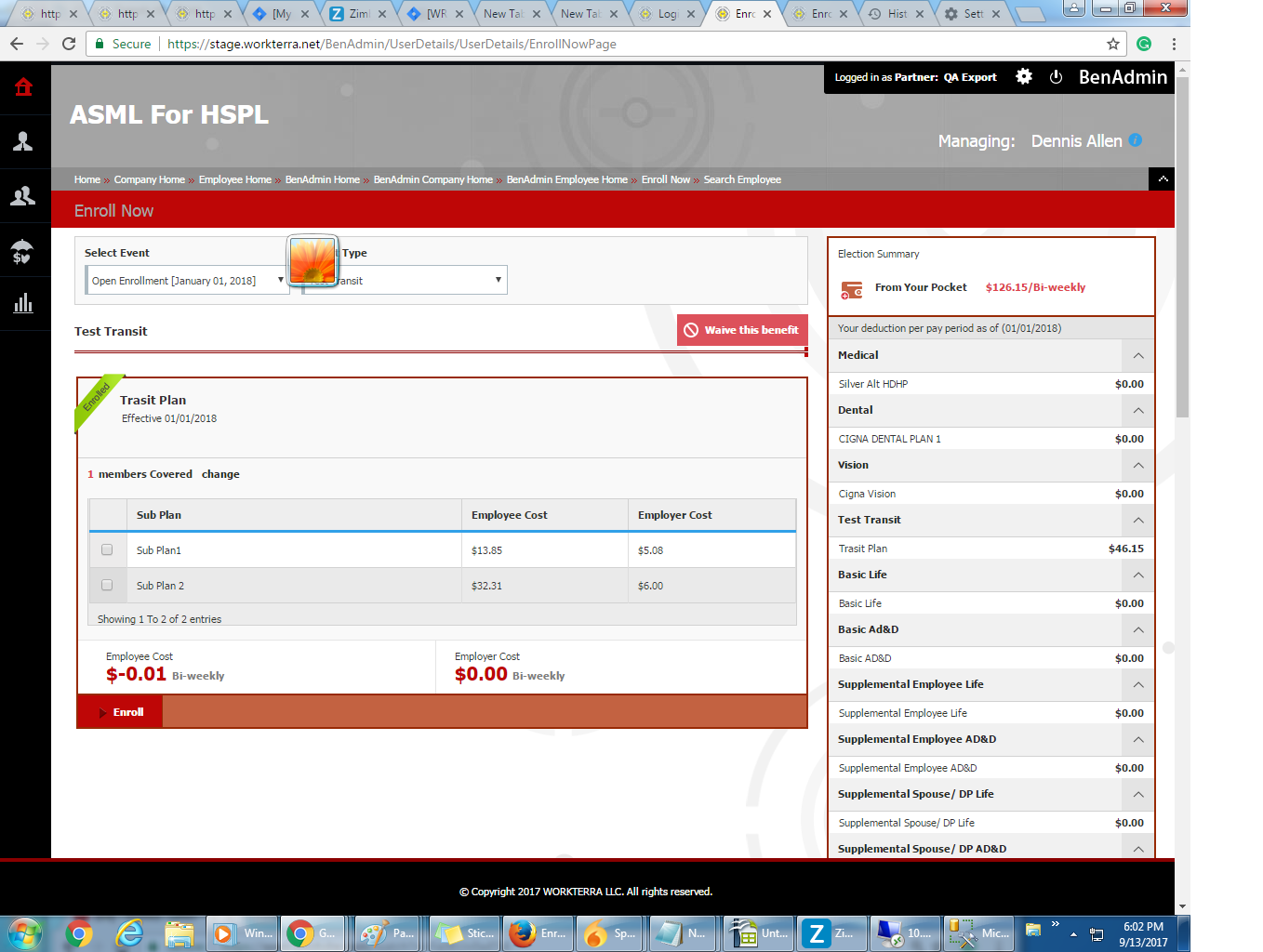The image size is (1263, 952).
Task: Open the single user sidebar icon
Action: pos(24,141)
